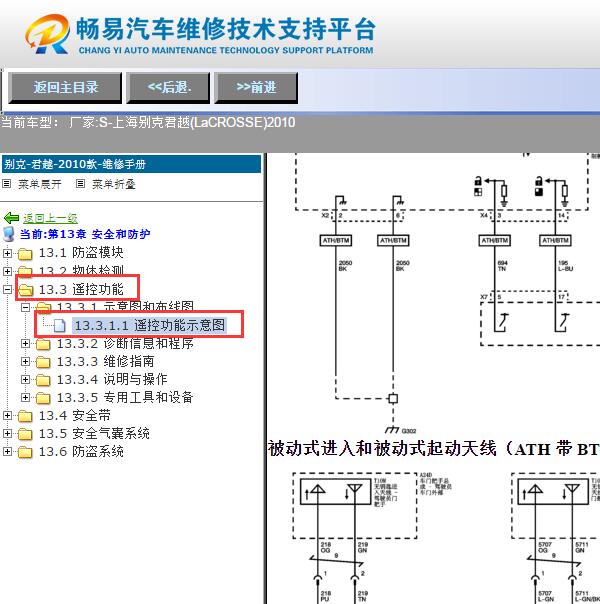
Task: Click open folder icon of 13.3 遥控功能
Action: pyautogui.click(x=25, y=290)
